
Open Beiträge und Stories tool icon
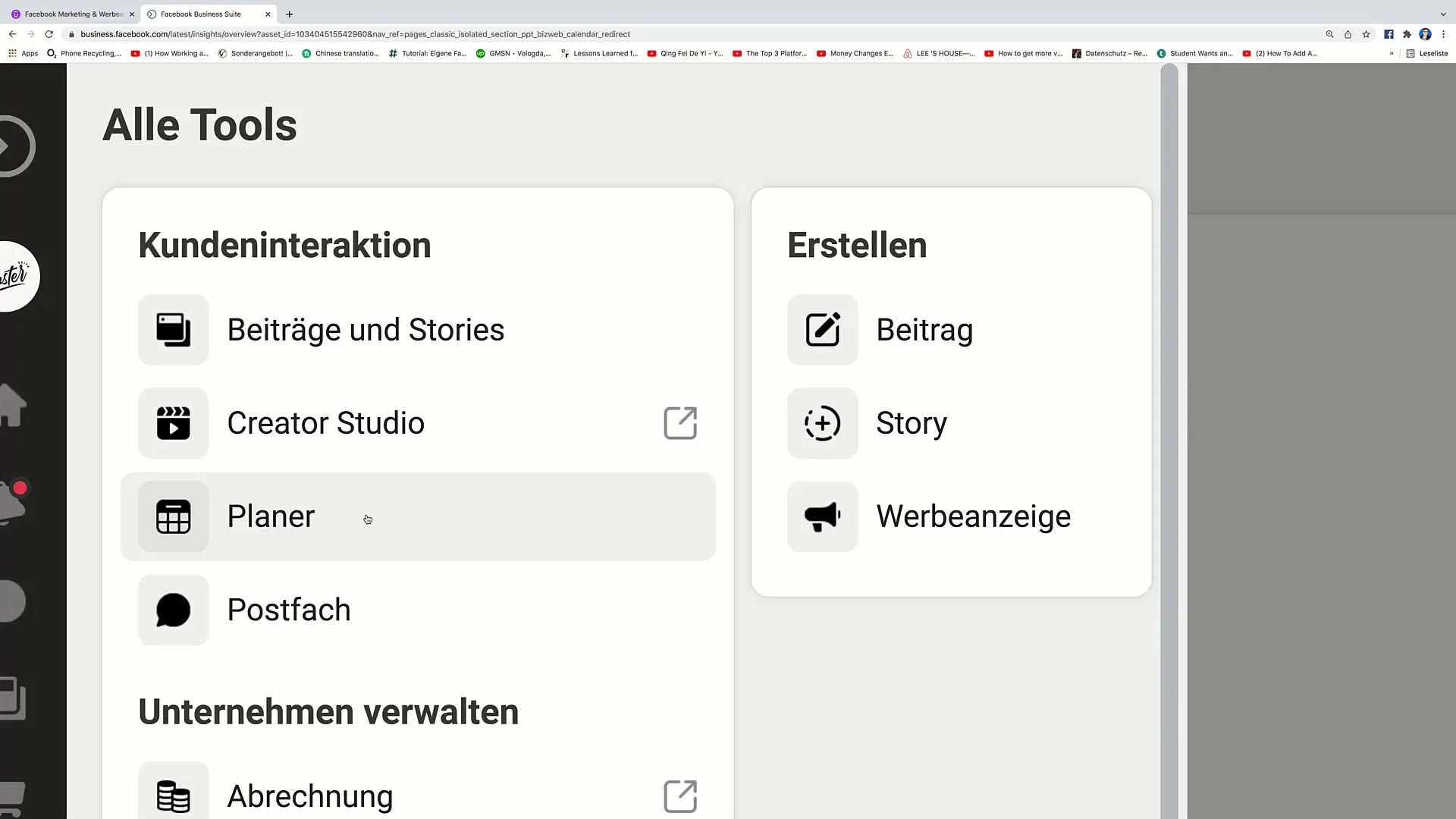173,330
